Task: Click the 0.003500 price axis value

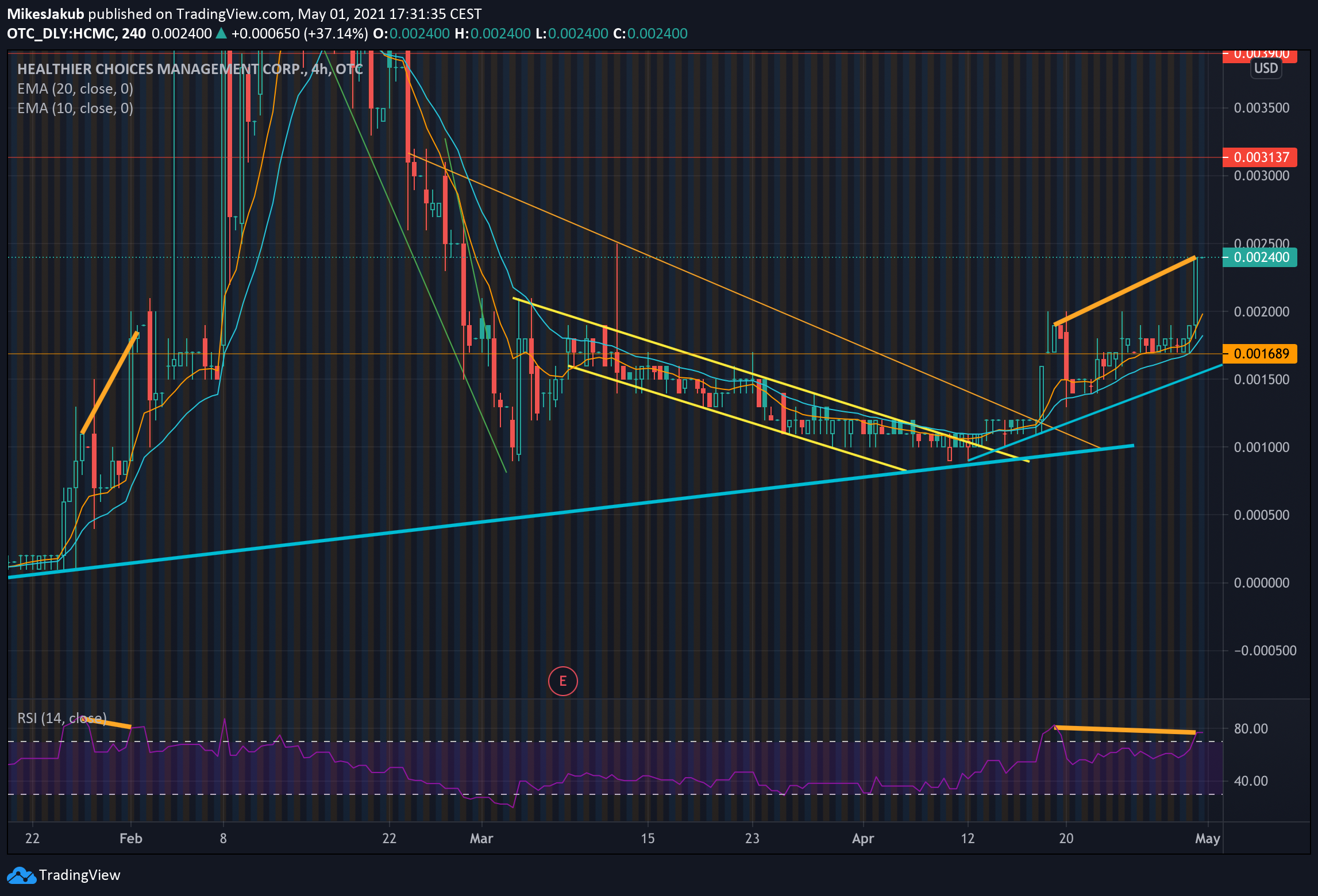Action: (x=1262, y=108)
